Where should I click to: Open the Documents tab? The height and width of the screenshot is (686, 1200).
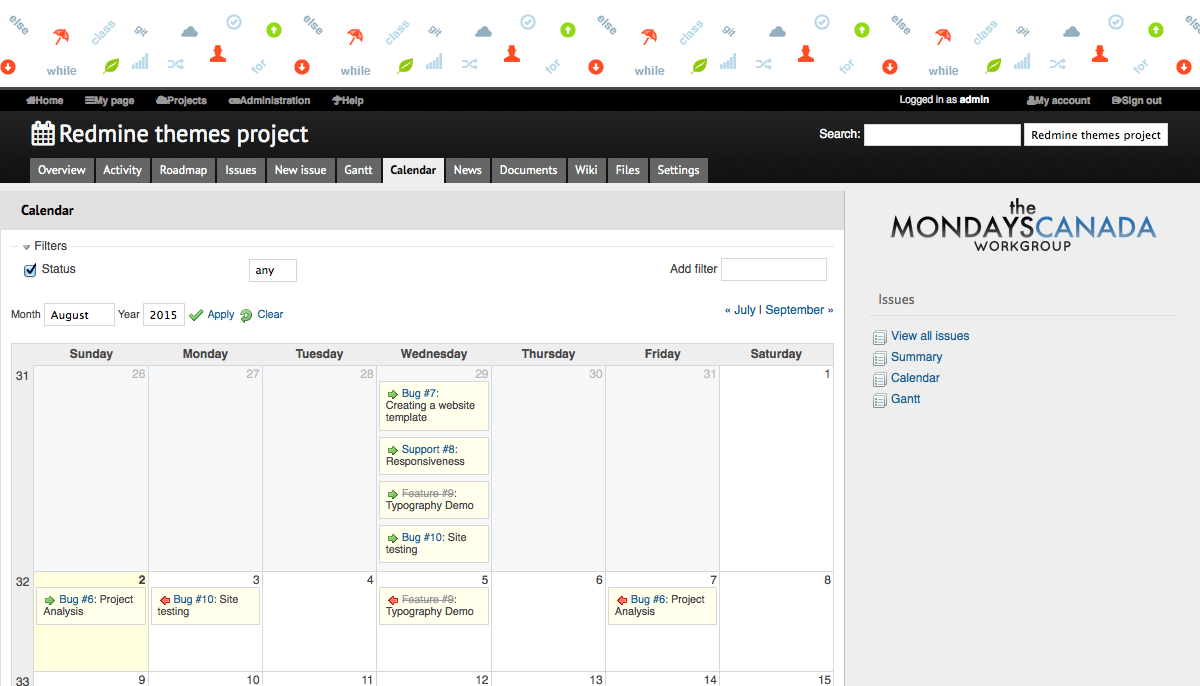click(529, 170)
